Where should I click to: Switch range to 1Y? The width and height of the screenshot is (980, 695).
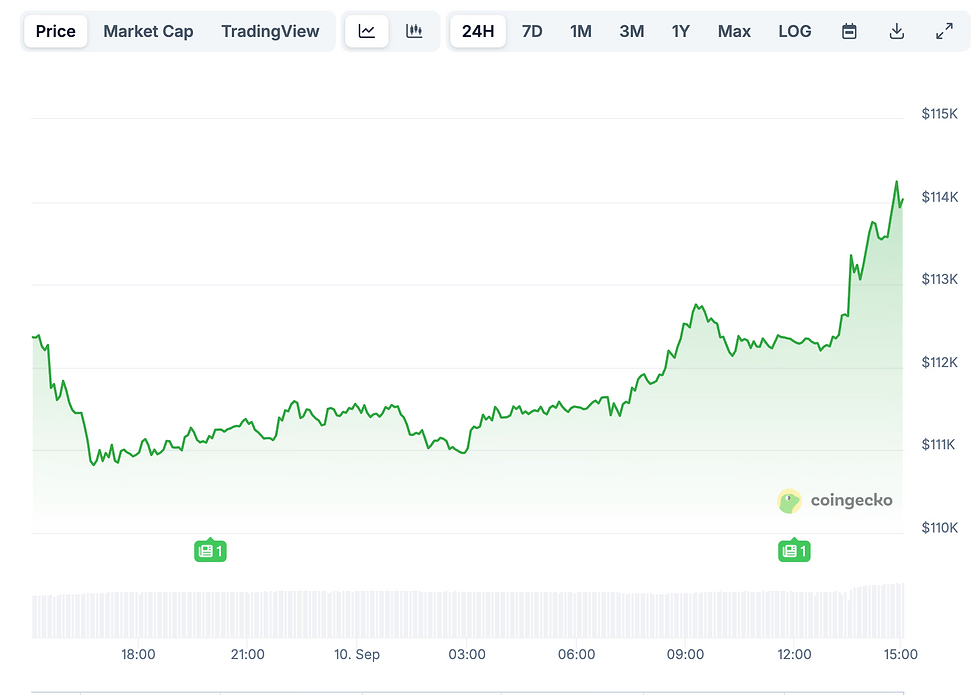tap(680, 31)
